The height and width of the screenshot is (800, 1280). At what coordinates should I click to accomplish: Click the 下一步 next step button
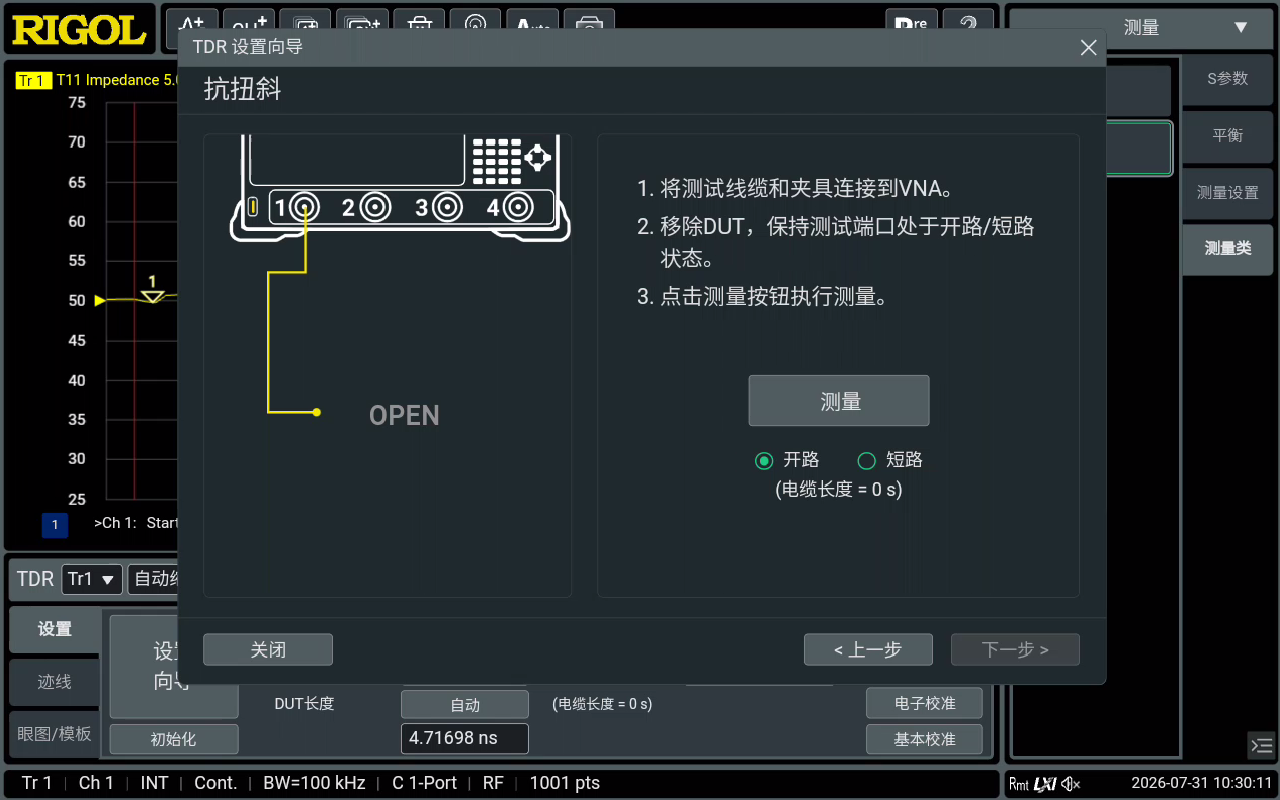tap(1015, 650)
